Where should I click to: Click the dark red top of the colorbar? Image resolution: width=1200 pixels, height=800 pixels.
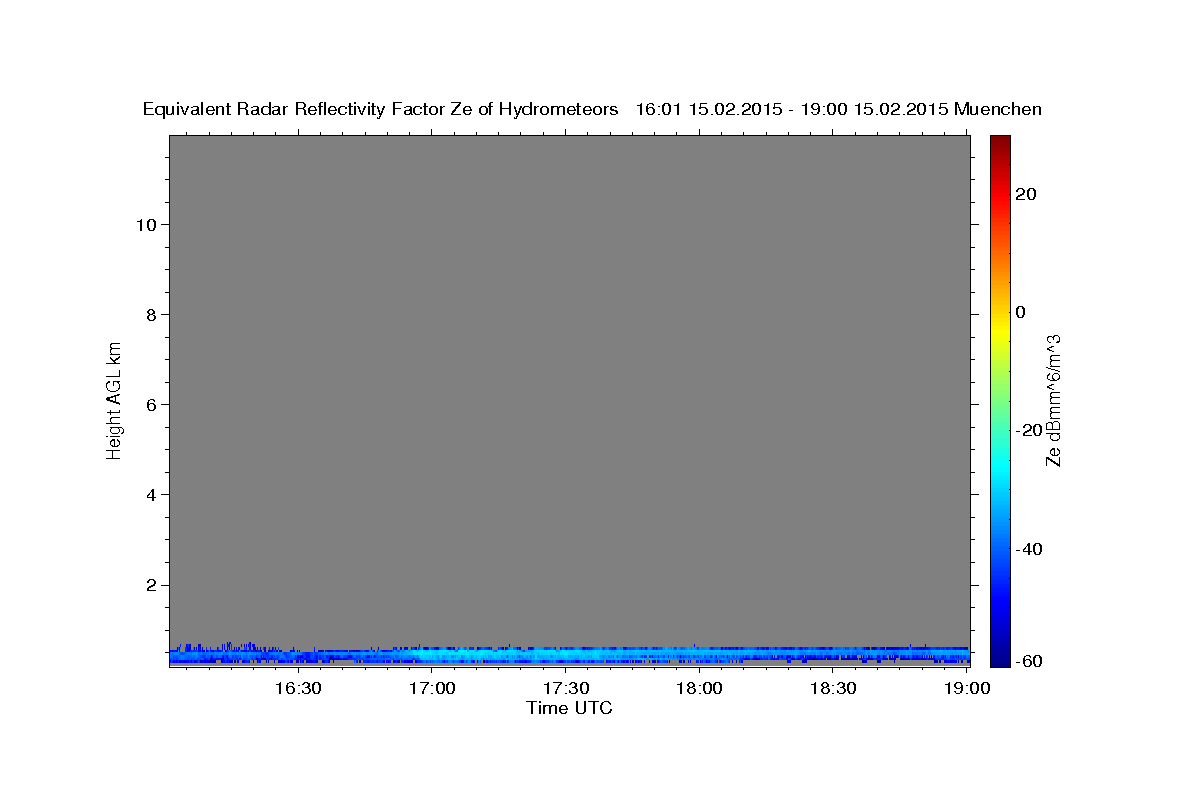coord(1000,143)
